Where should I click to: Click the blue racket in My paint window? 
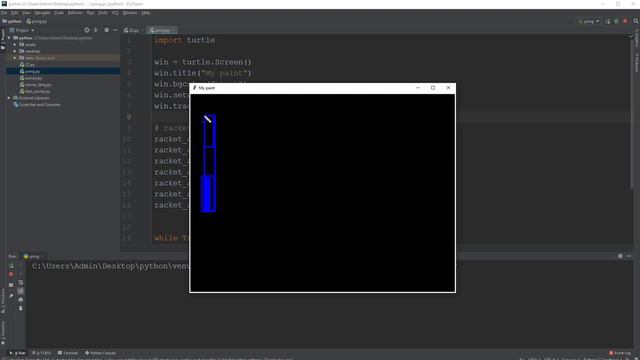click(209, 163)
